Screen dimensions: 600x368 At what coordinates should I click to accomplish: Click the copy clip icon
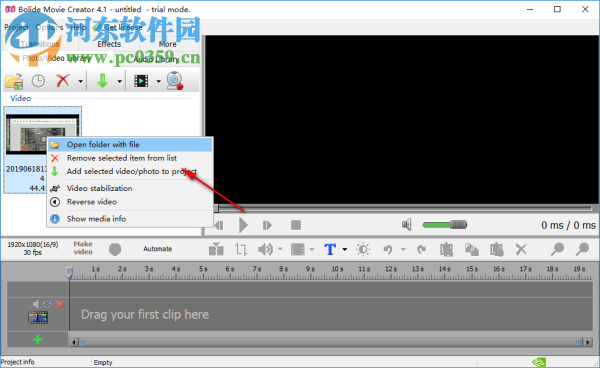[471, 249]
